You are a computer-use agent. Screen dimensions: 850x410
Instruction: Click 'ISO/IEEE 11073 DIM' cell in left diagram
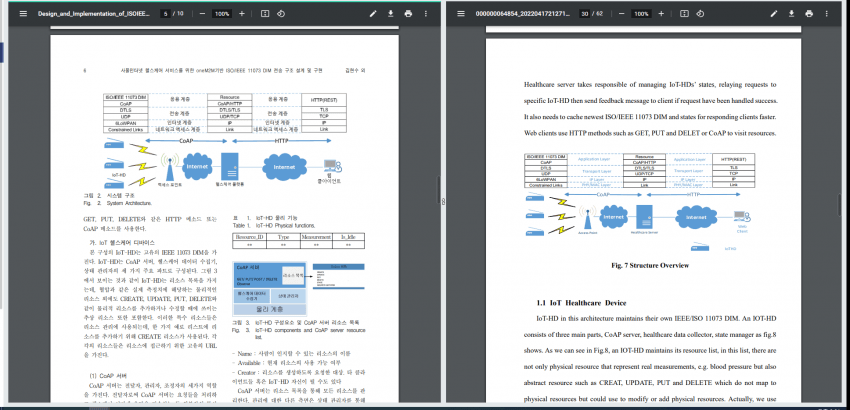(x=126, y=97)
